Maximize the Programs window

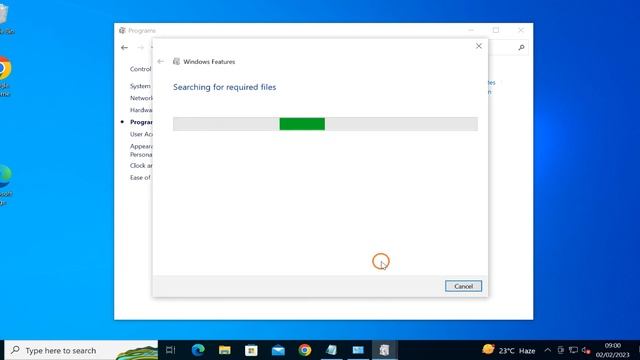(x=496, y=30)
